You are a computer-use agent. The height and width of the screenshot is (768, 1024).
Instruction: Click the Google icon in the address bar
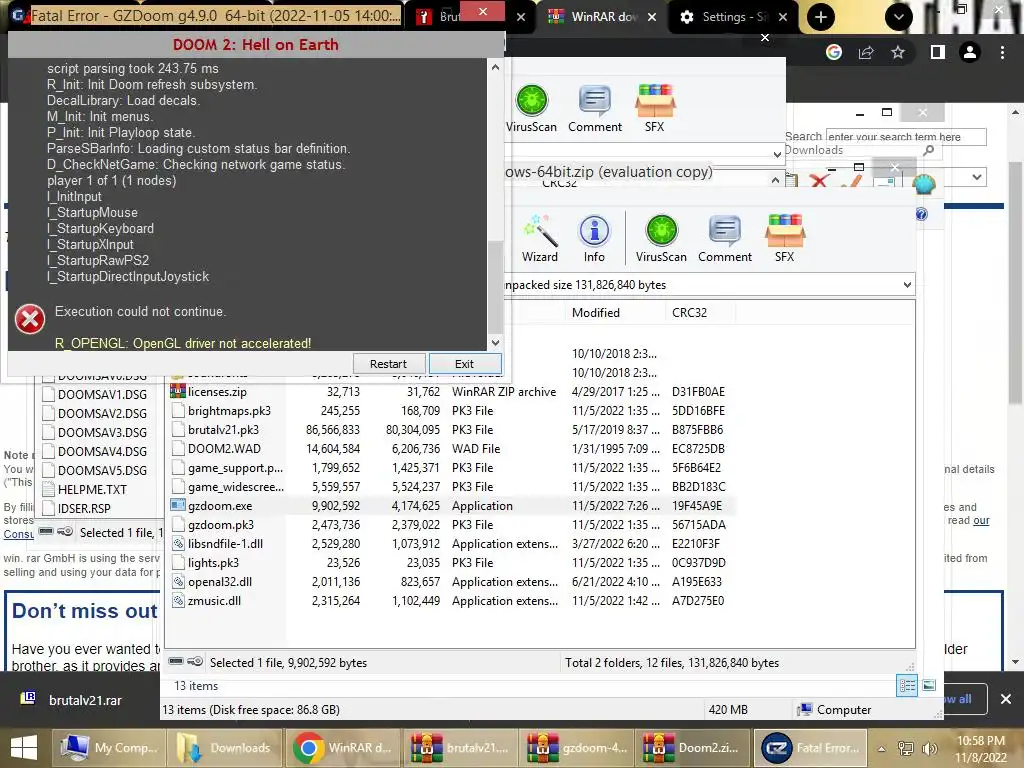pos(834,52)
